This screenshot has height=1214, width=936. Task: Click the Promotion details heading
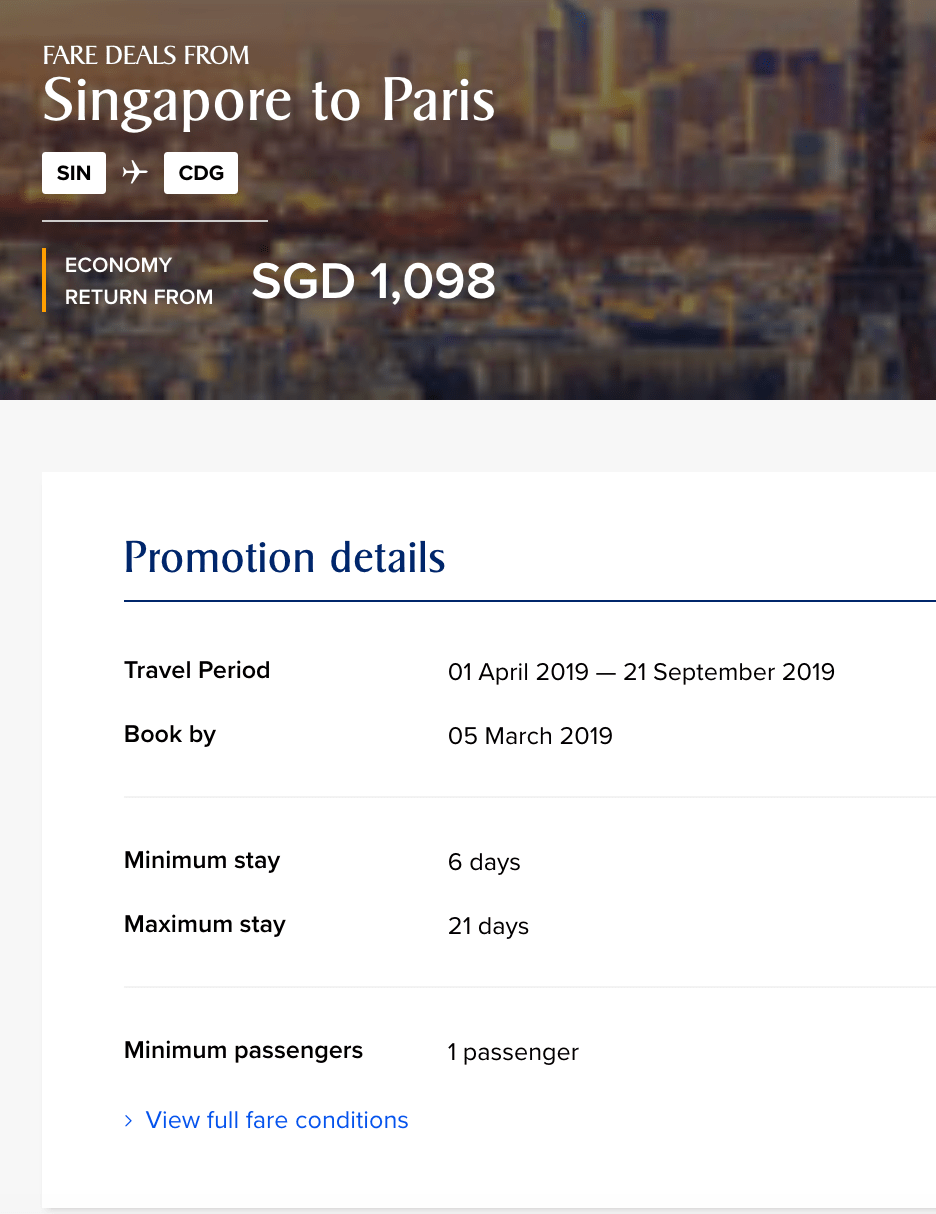[284, 557]
